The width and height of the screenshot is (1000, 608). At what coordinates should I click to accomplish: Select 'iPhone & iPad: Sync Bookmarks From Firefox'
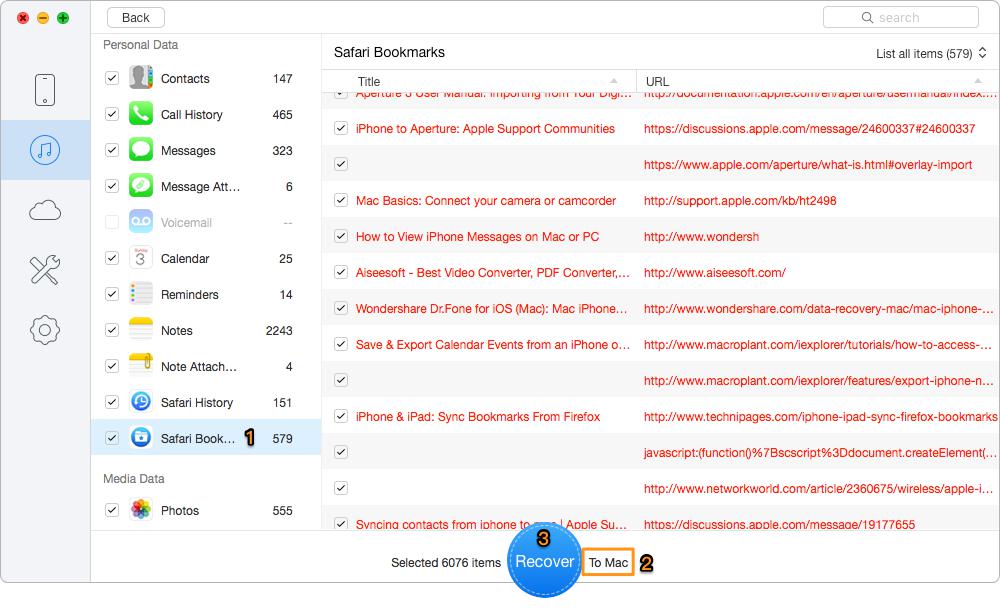point(478,417)
